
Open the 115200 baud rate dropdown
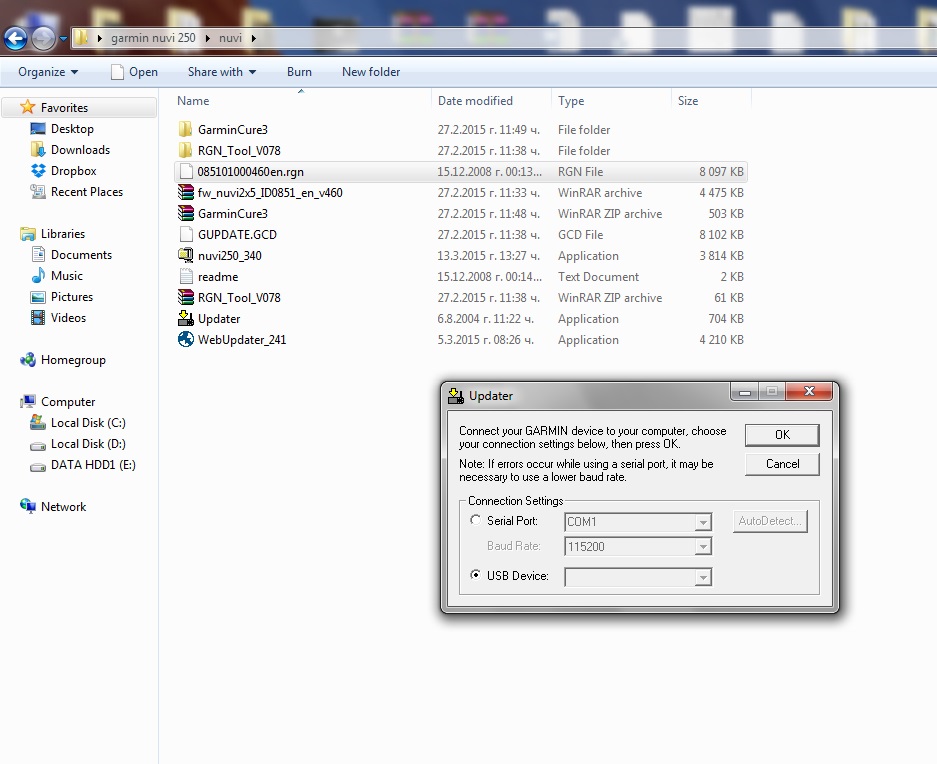click(703, 546)
